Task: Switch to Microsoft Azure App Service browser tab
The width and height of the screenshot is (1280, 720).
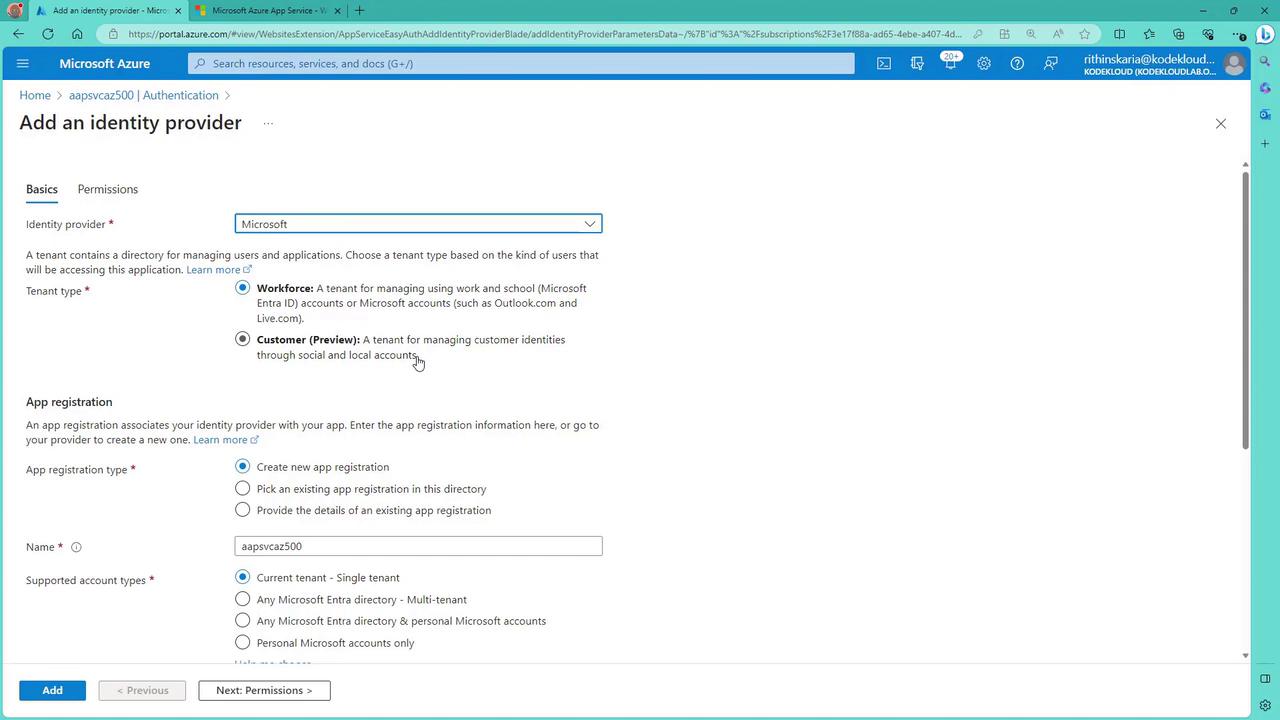Action: [x=268, y=11]
